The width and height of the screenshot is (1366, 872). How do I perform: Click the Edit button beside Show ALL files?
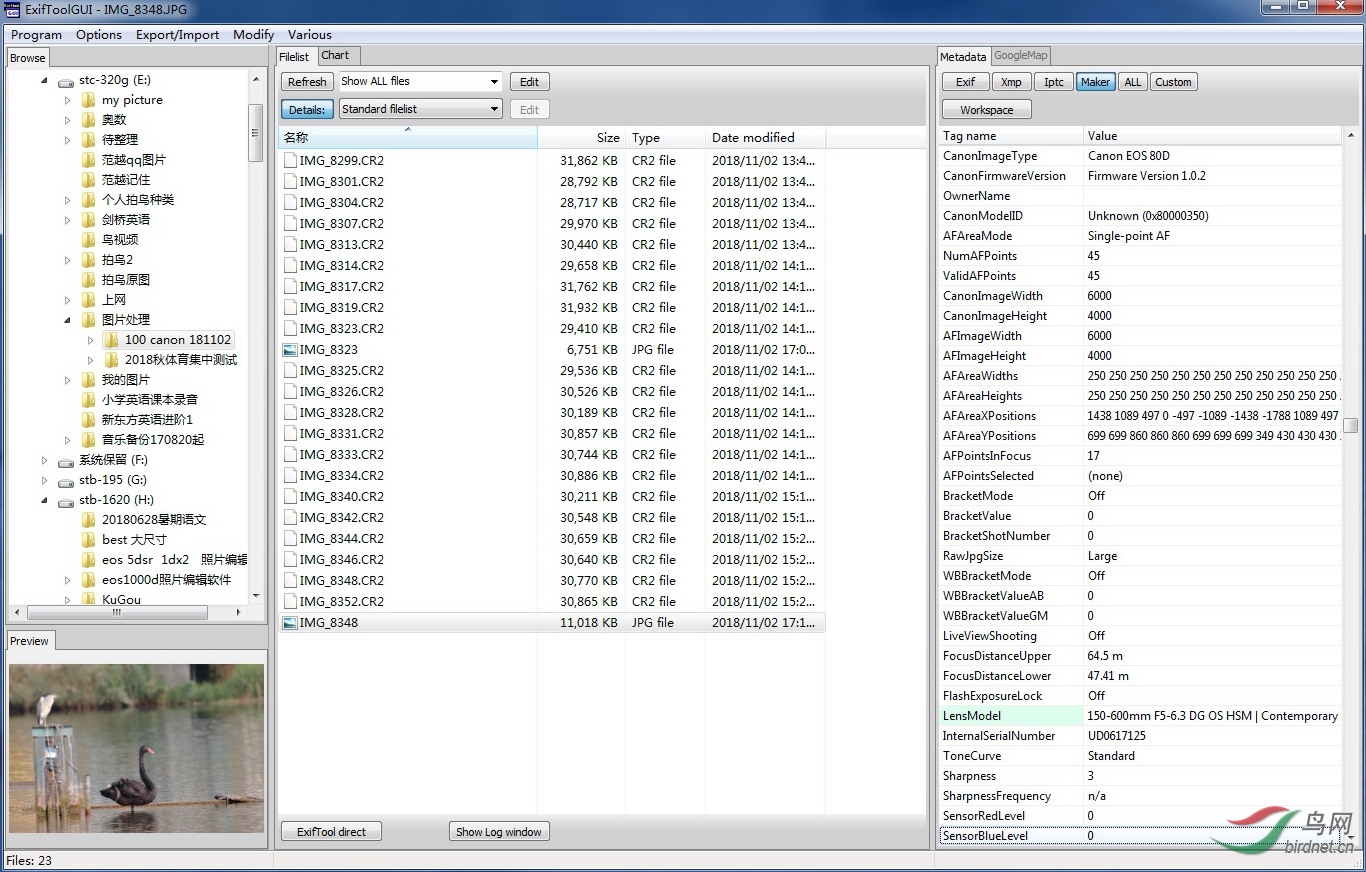(530, 82)
